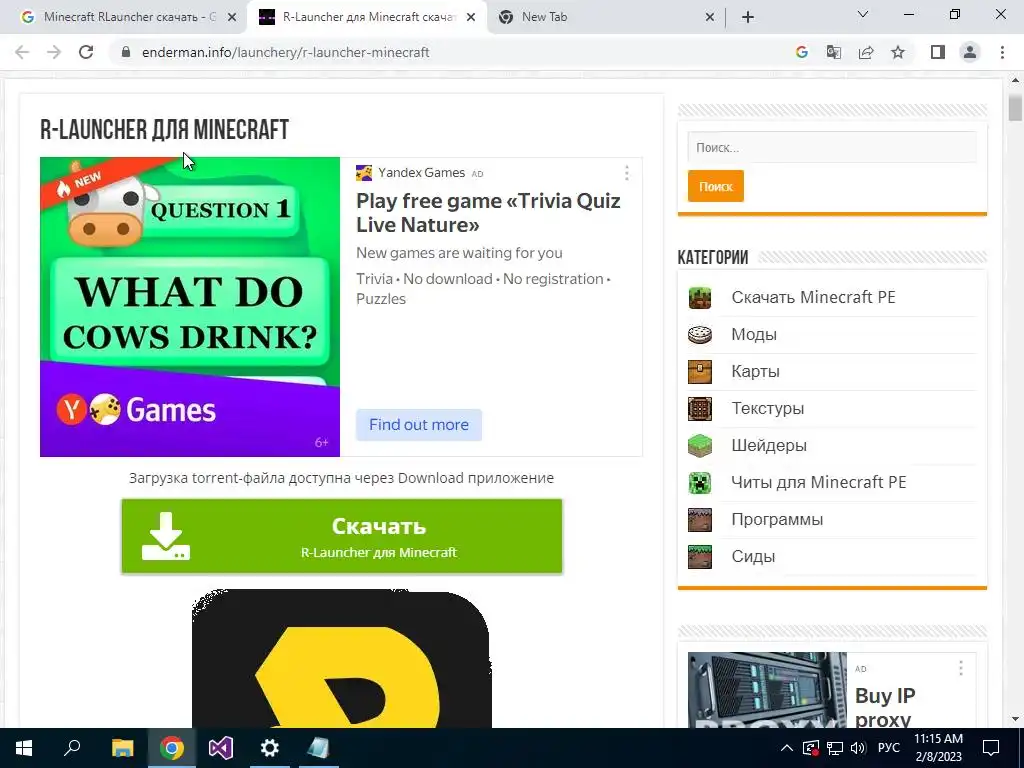The image size is (1024, 768).
Task: Click the chest icon beside Карты
Action: tap(699, 372)
